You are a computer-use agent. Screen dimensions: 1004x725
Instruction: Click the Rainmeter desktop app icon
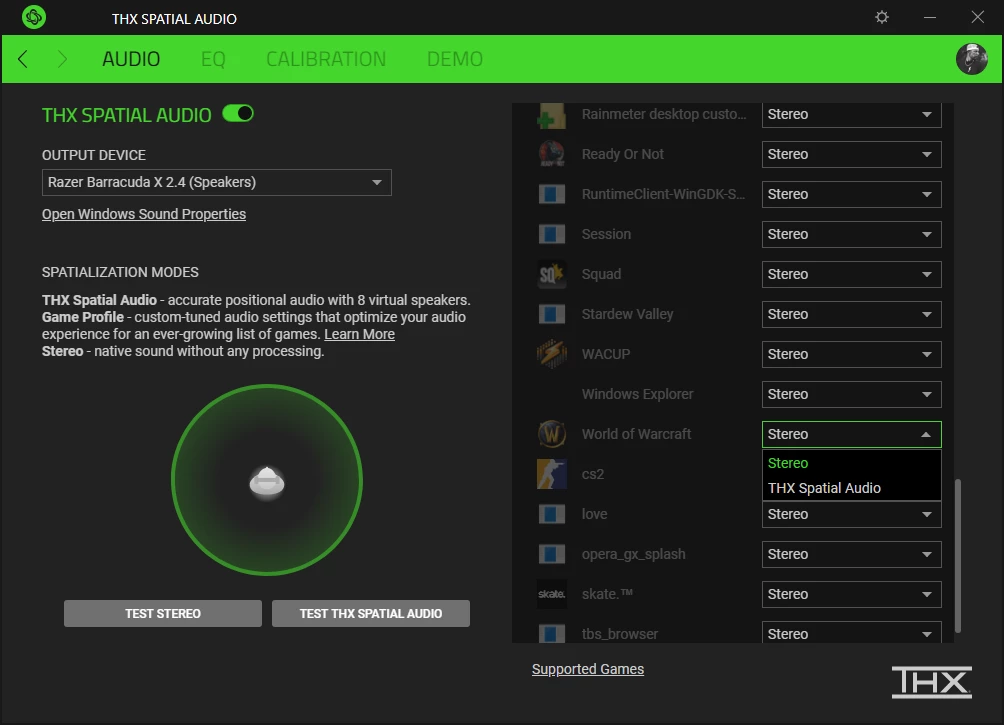click(x=551, y=115)
